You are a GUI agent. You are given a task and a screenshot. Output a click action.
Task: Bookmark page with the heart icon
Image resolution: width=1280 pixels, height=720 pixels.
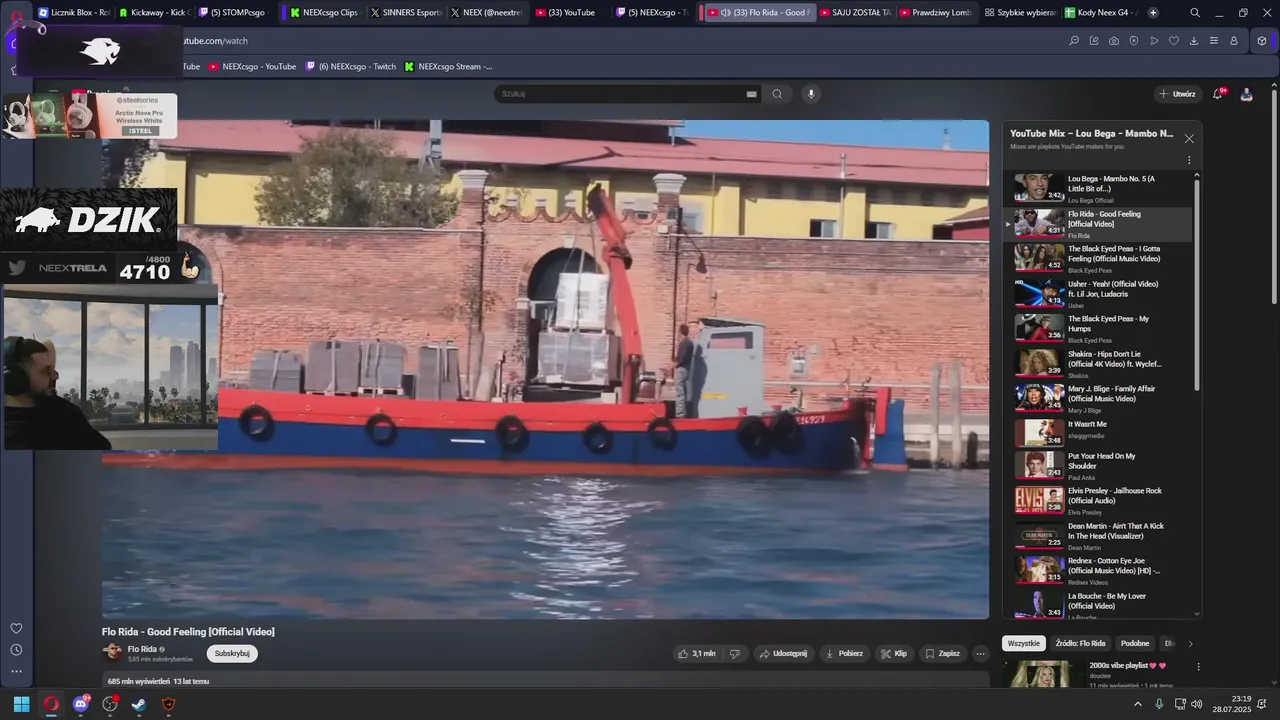click(1174, 41)
